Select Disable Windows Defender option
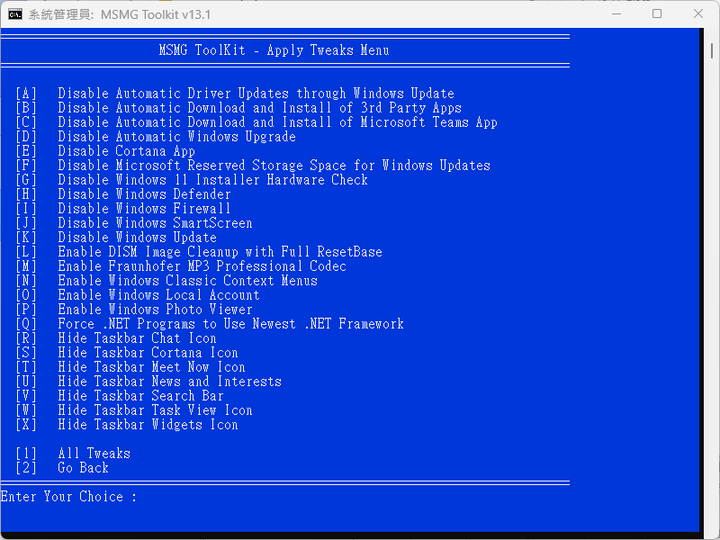Viewport: 720px width, 540px height. (x=123, y=194)
